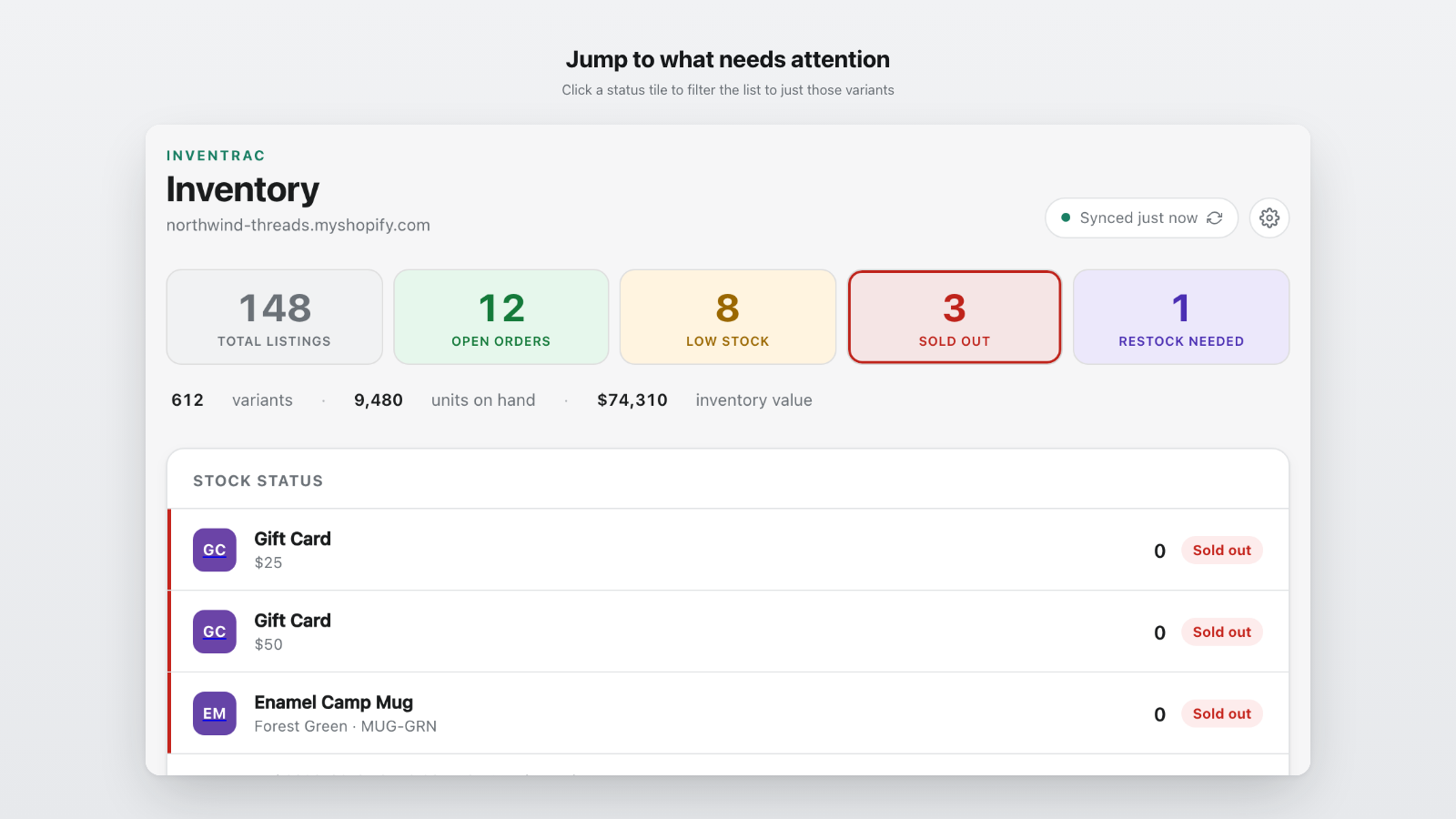Toggle the Restock Needed filter tile
1456x819 pixels.
click(x=1181, y=317)
